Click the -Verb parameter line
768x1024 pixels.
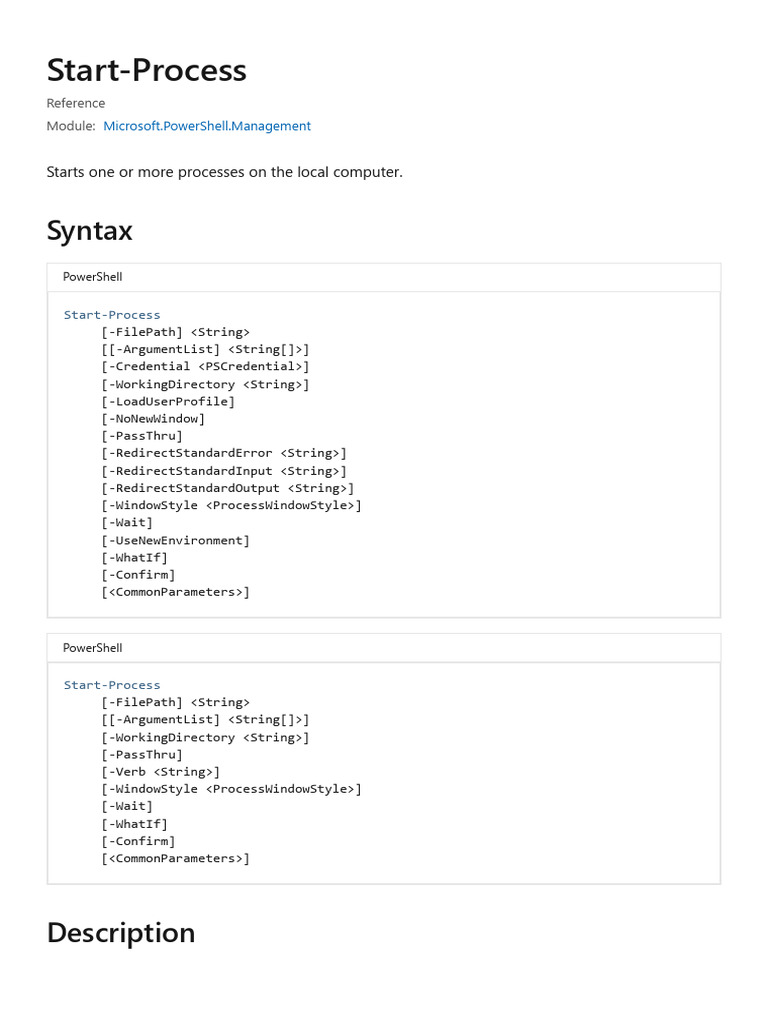(x=160, y=772)
